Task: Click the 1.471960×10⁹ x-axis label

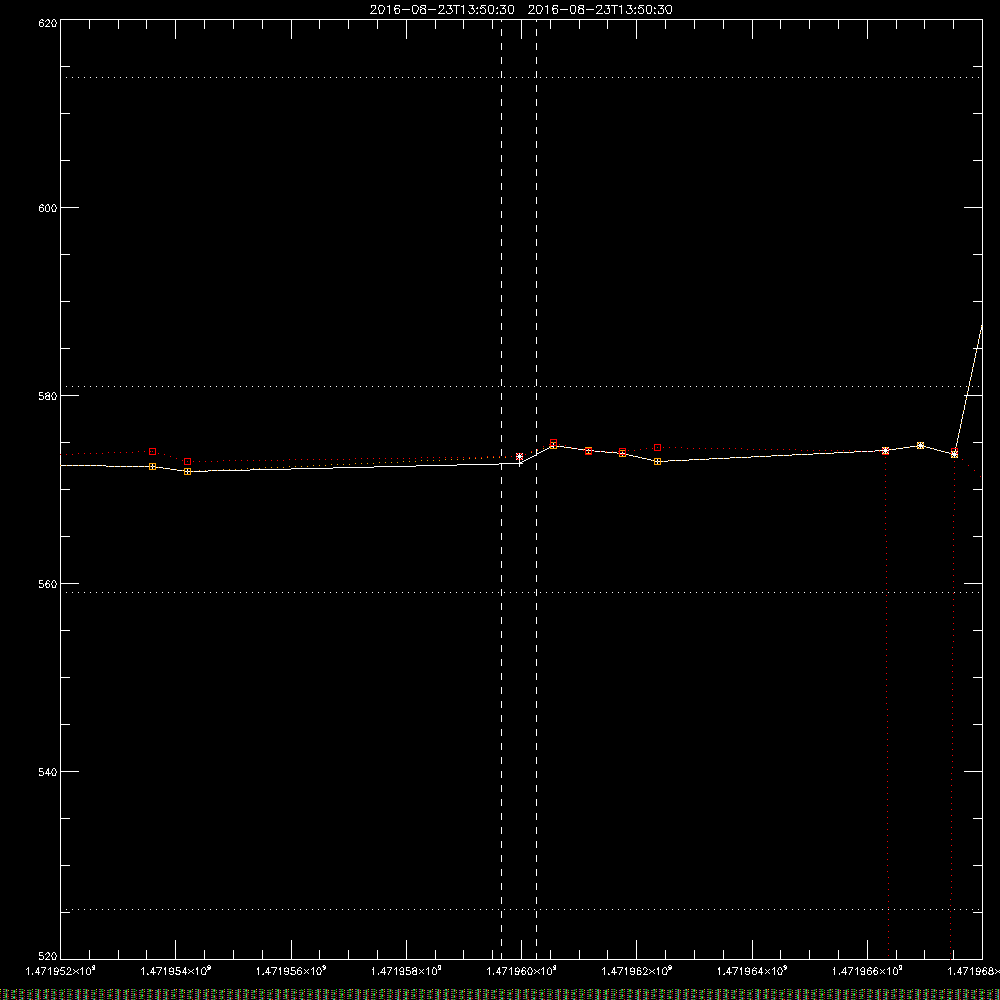Action: click(522, 971)
